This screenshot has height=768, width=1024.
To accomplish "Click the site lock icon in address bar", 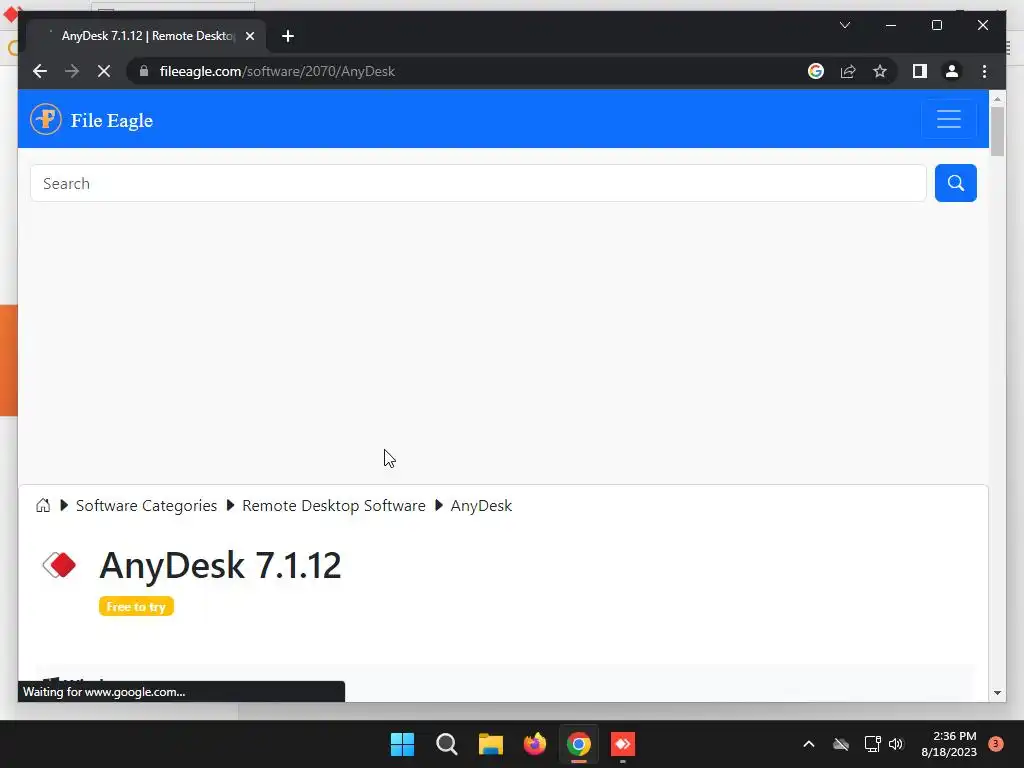I will (144, 71).
